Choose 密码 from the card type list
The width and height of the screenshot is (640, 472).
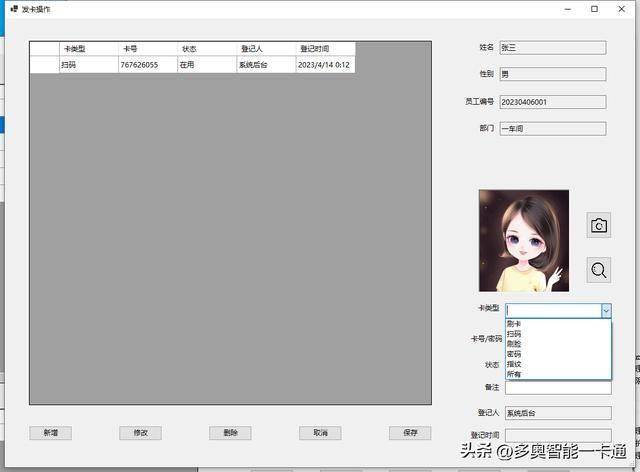[558, 354]
